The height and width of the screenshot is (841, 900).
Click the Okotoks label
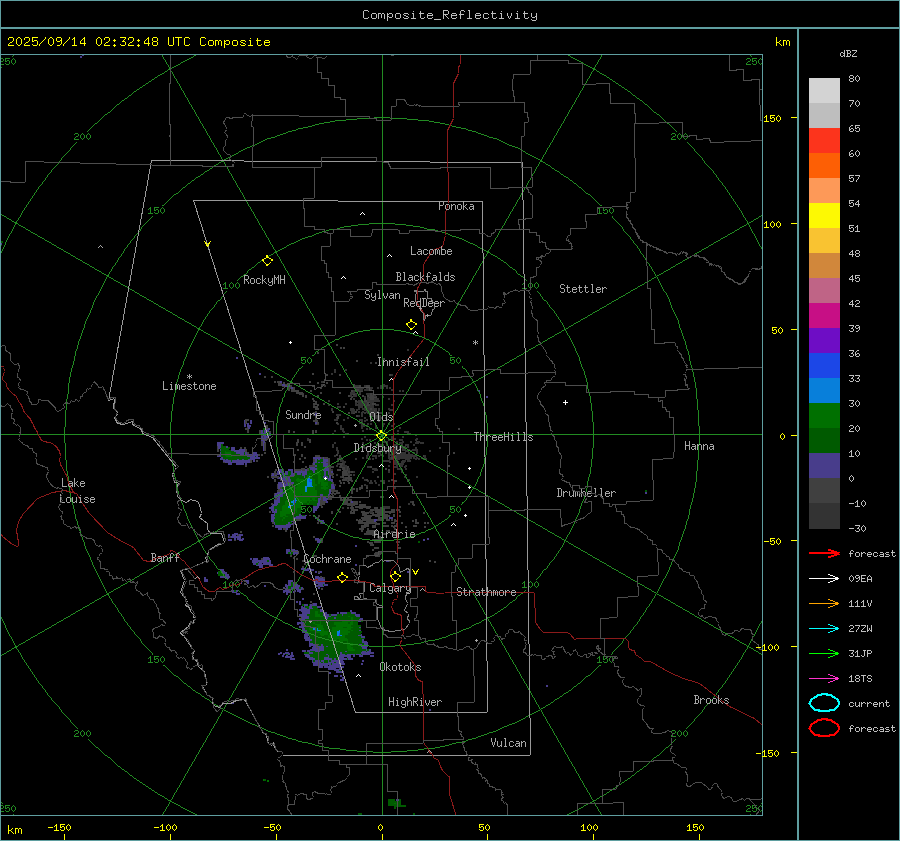[x=401, y=668]
